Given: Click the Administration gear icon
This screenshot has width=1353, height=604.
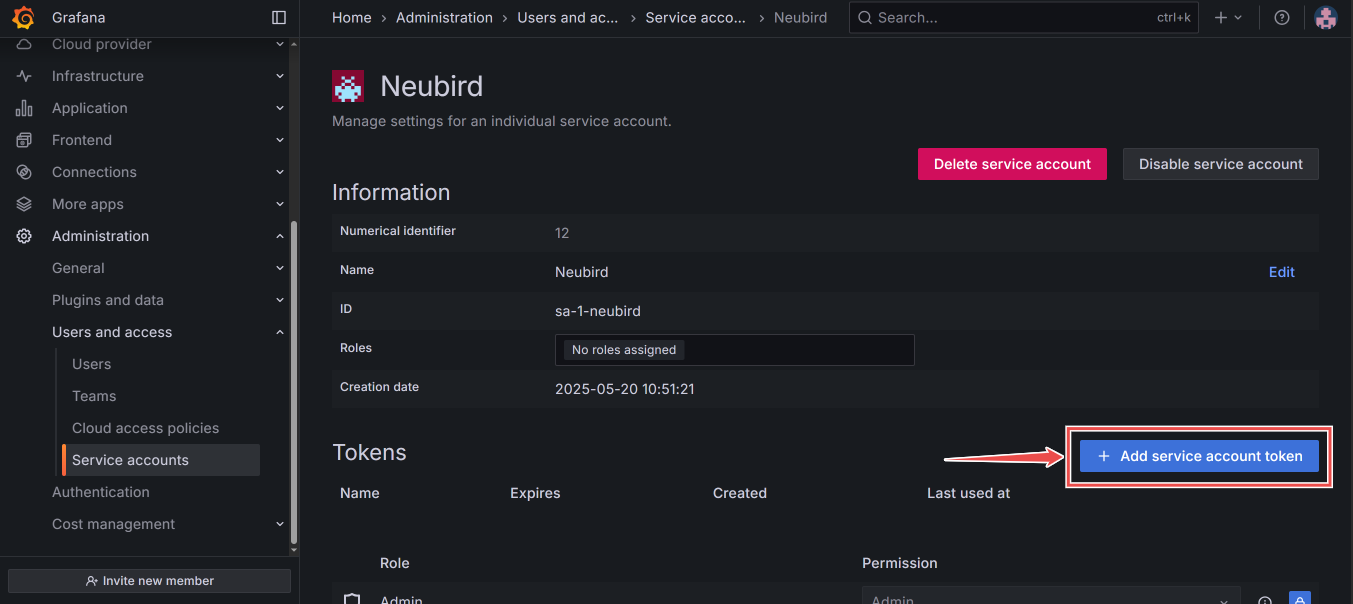Looking at the screenshot, I should [24, 236].
